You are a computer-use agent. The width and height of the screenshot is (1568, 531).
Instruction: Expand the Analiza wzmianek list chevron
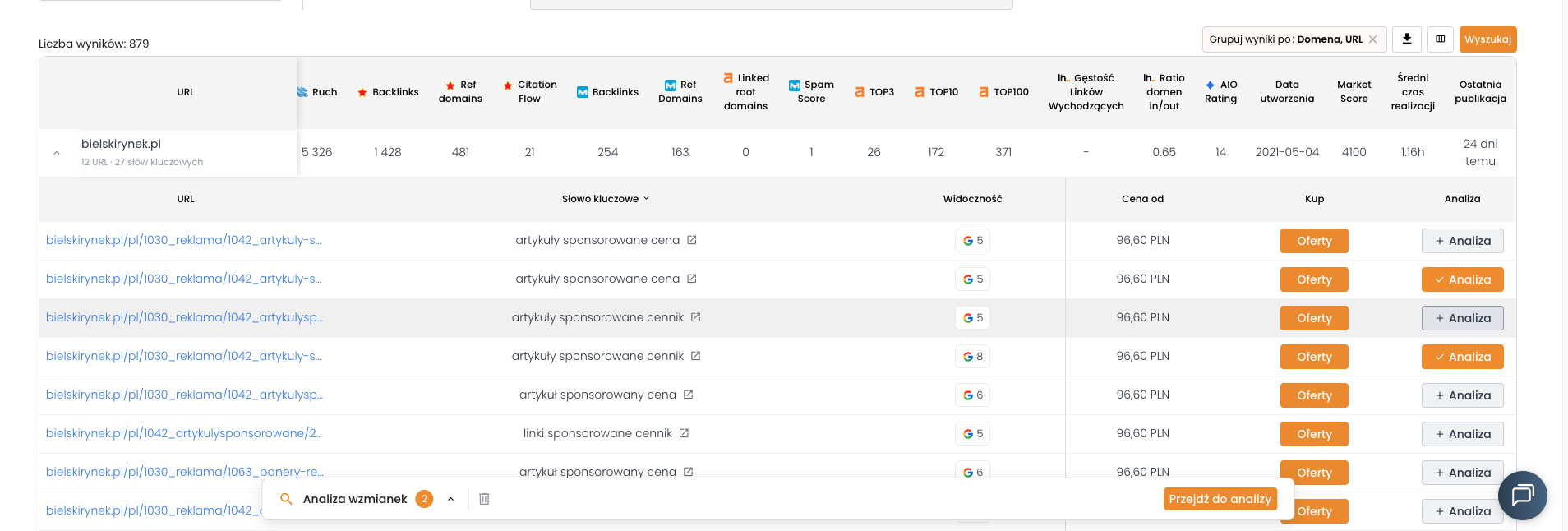[x=450, y=499]
